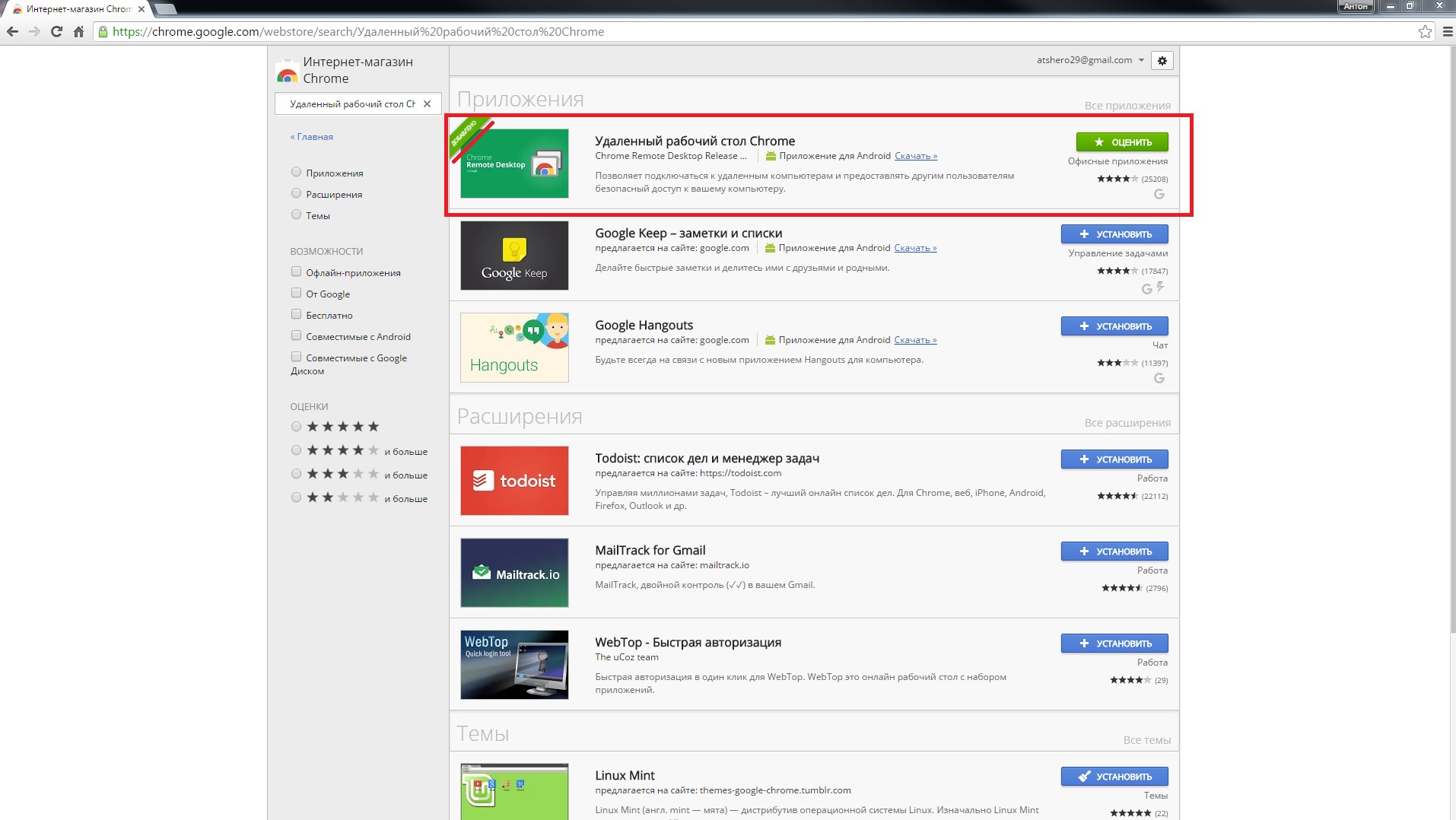Click Скачать link for Remote Desktop
1456x820 pixels.
click(916, 156)
